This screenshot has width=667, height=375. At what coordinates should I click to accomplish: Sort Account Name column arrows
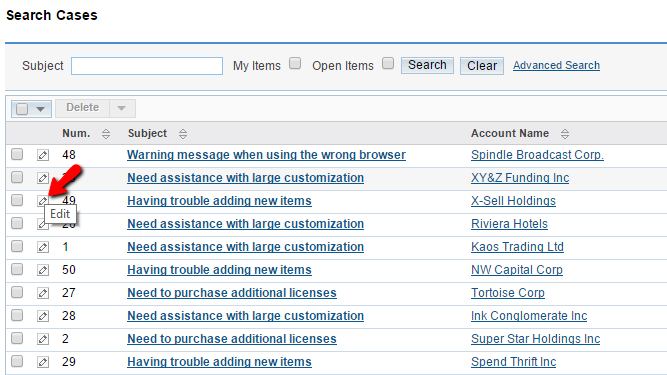pos(565,134)
